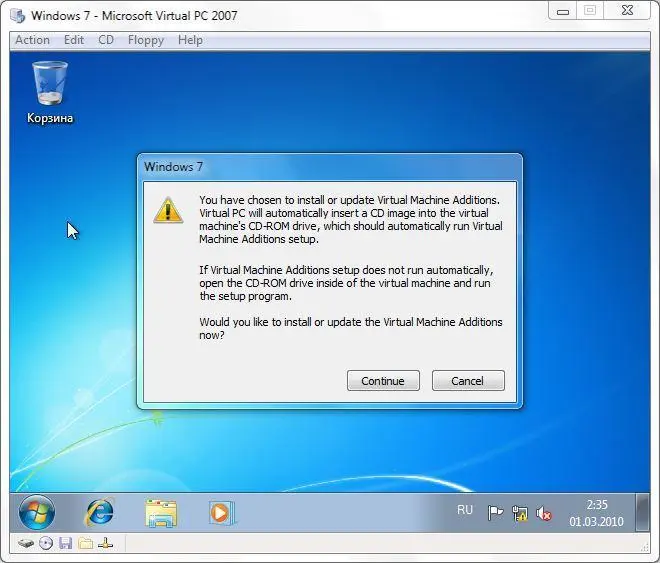The image size is (660, 563).
Task: Open the CD menu
Action: [106, 40]
